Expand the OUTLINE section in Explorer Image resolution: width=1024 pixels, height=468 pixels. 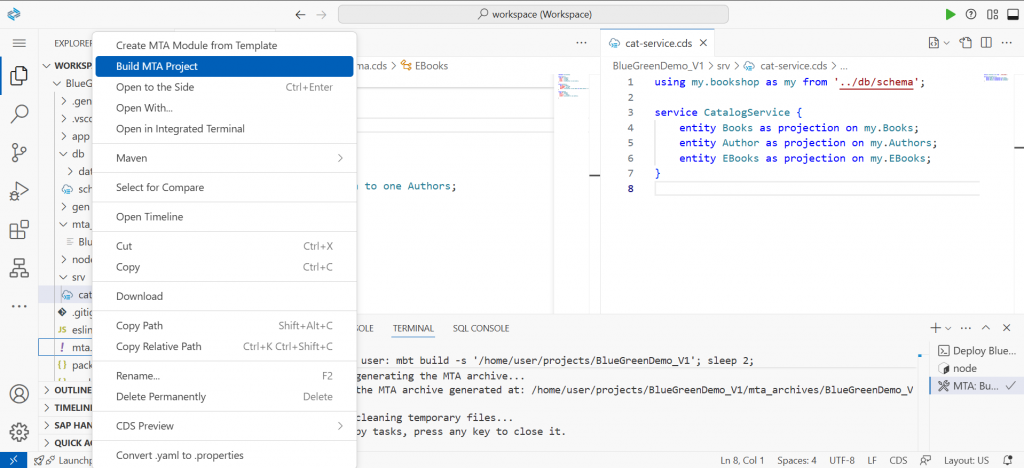(x=66, y=390)
